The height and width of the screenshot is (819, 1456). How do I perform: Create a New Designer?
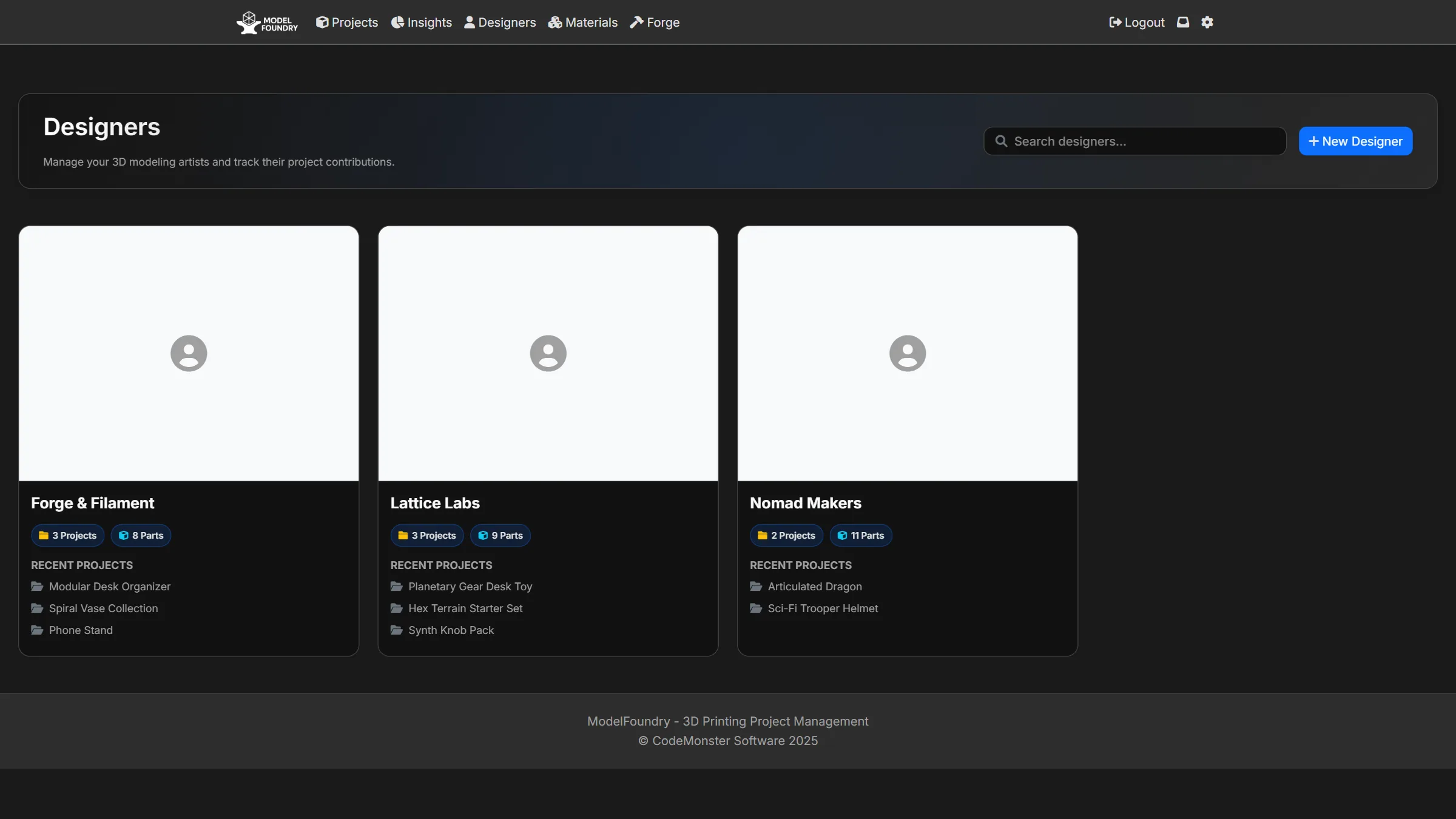(x=1355, y=141)
